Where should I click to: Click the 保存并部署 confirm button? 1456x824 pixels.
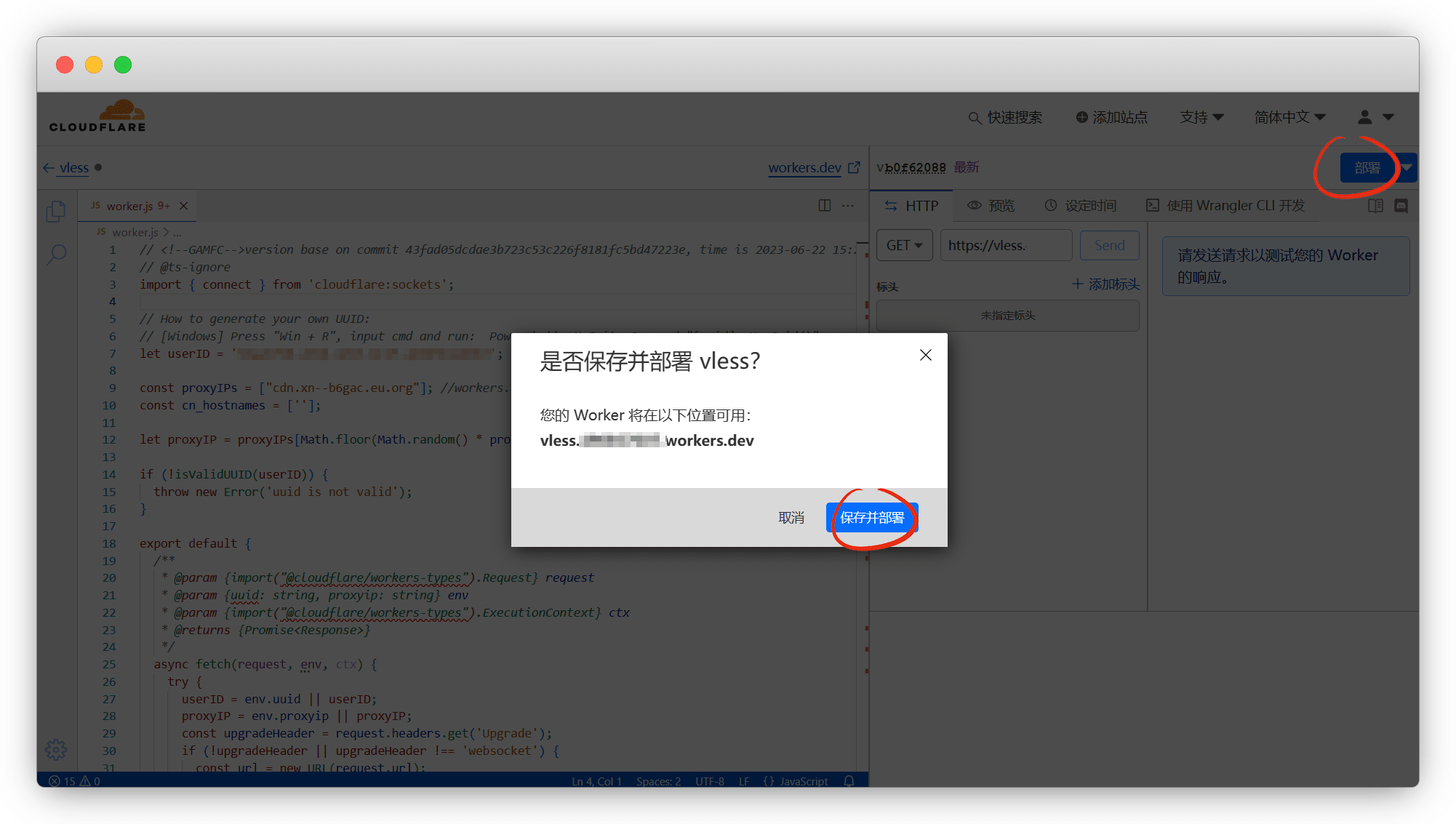[x=872, y=517]
